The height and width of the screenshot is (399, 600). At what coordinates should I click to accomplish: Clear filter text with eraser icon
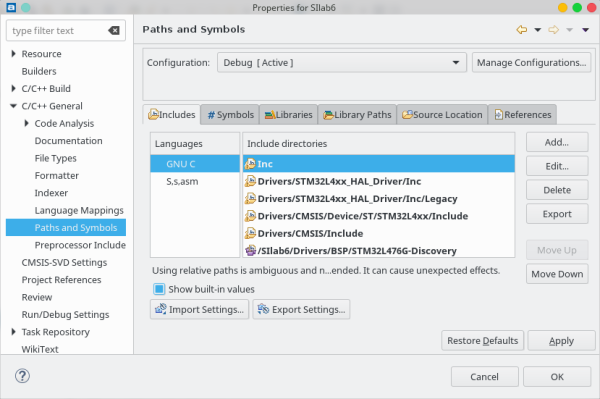point(114,31)
